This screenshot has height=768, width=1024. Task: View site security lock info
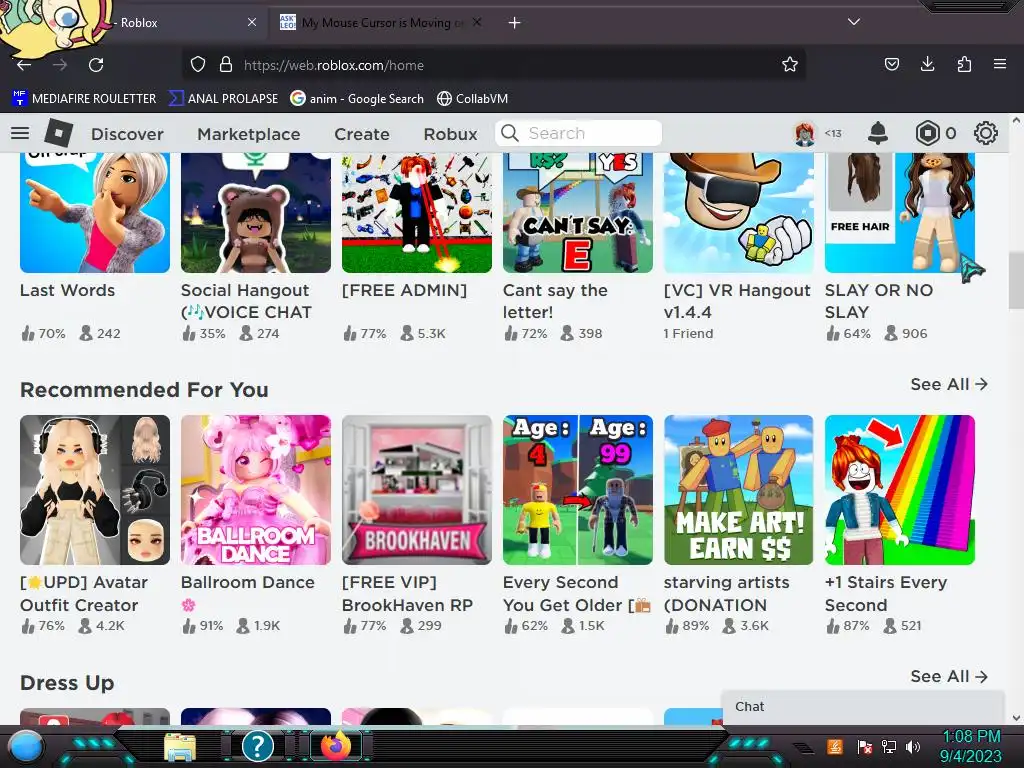[x=226, y=65]
